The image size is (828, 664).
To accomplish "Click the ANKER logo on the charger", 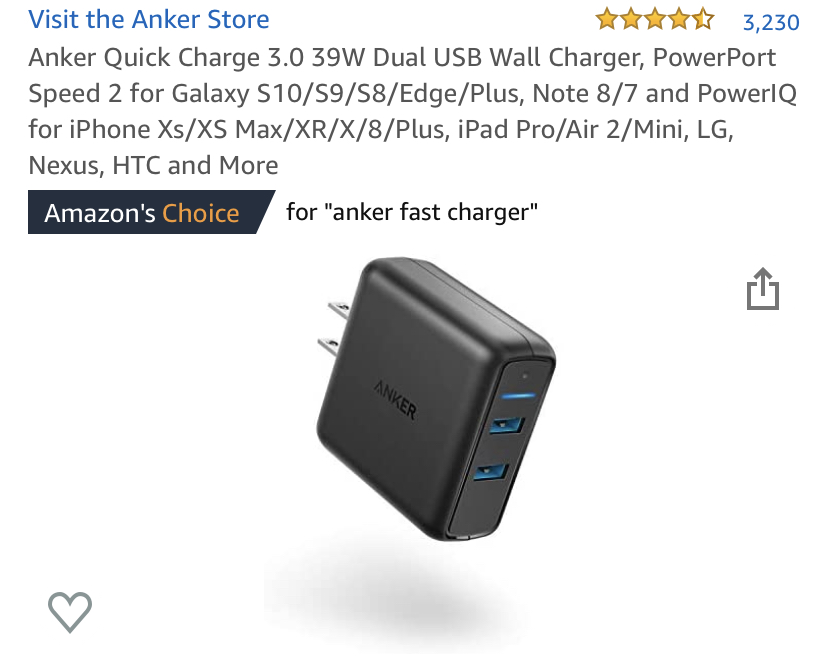I will coord(395,400).
